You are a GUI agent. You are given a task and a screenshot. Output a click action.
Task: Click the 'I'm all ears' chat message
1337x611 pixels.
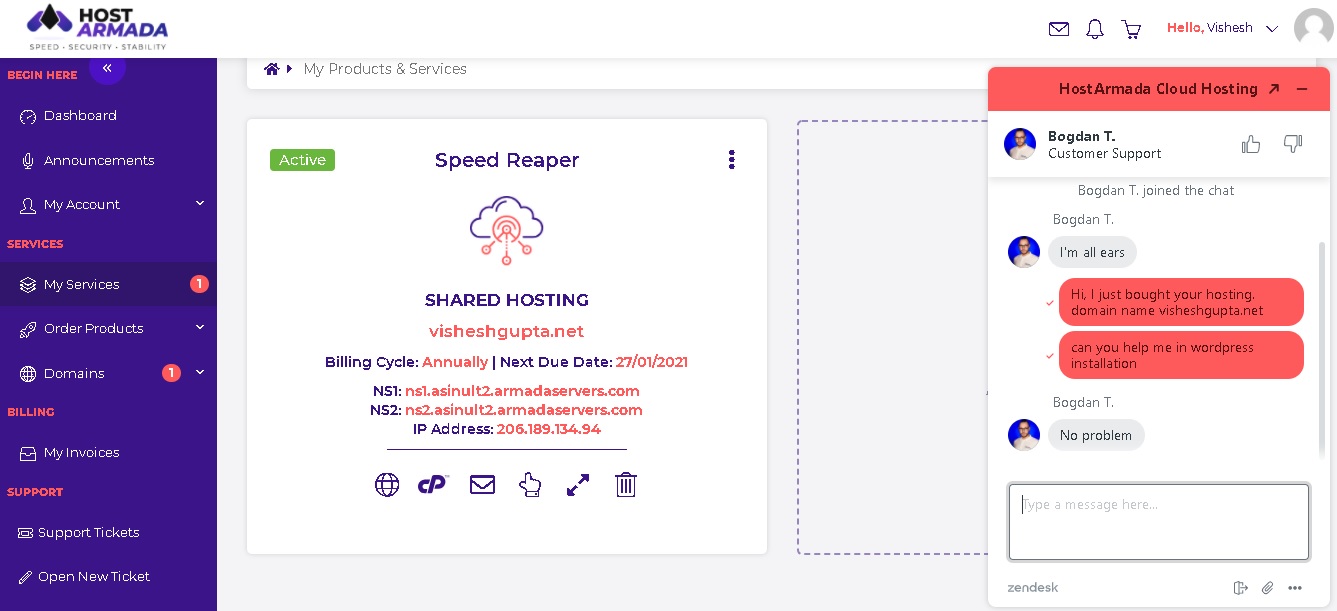click(x=1092, y=252)
